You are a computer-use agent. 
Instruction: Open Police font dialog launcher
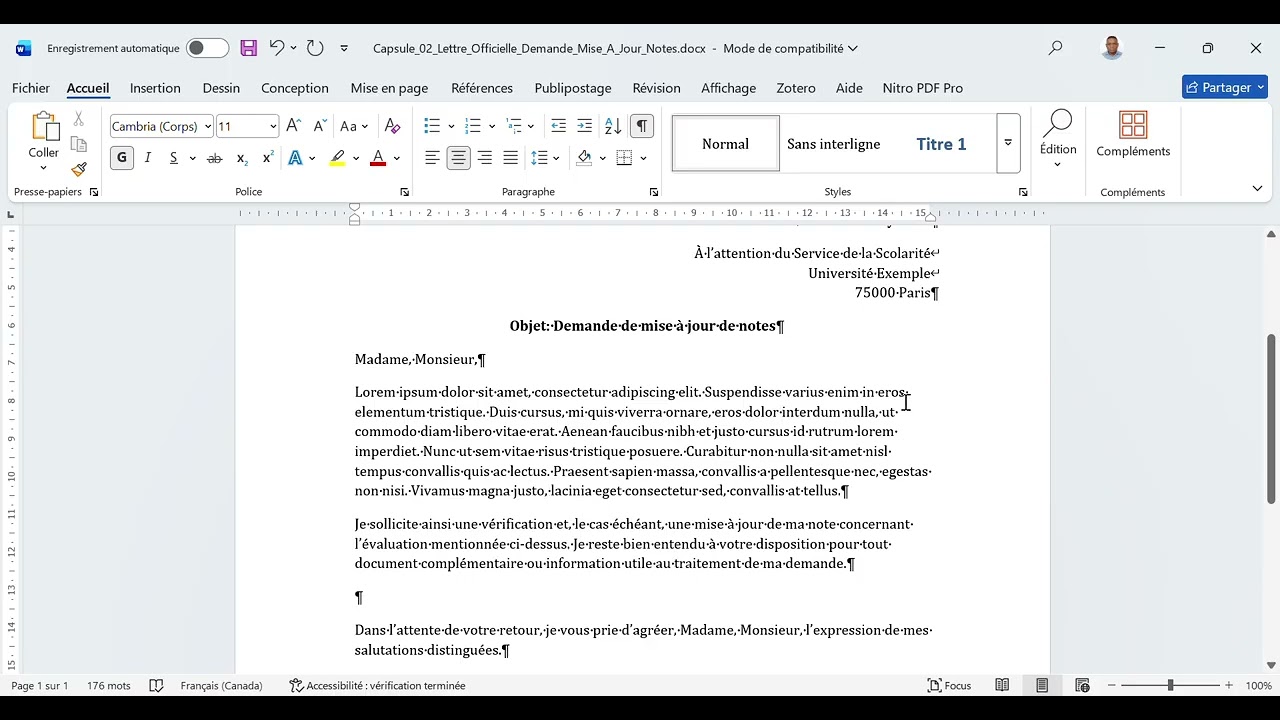click(404, 192)
